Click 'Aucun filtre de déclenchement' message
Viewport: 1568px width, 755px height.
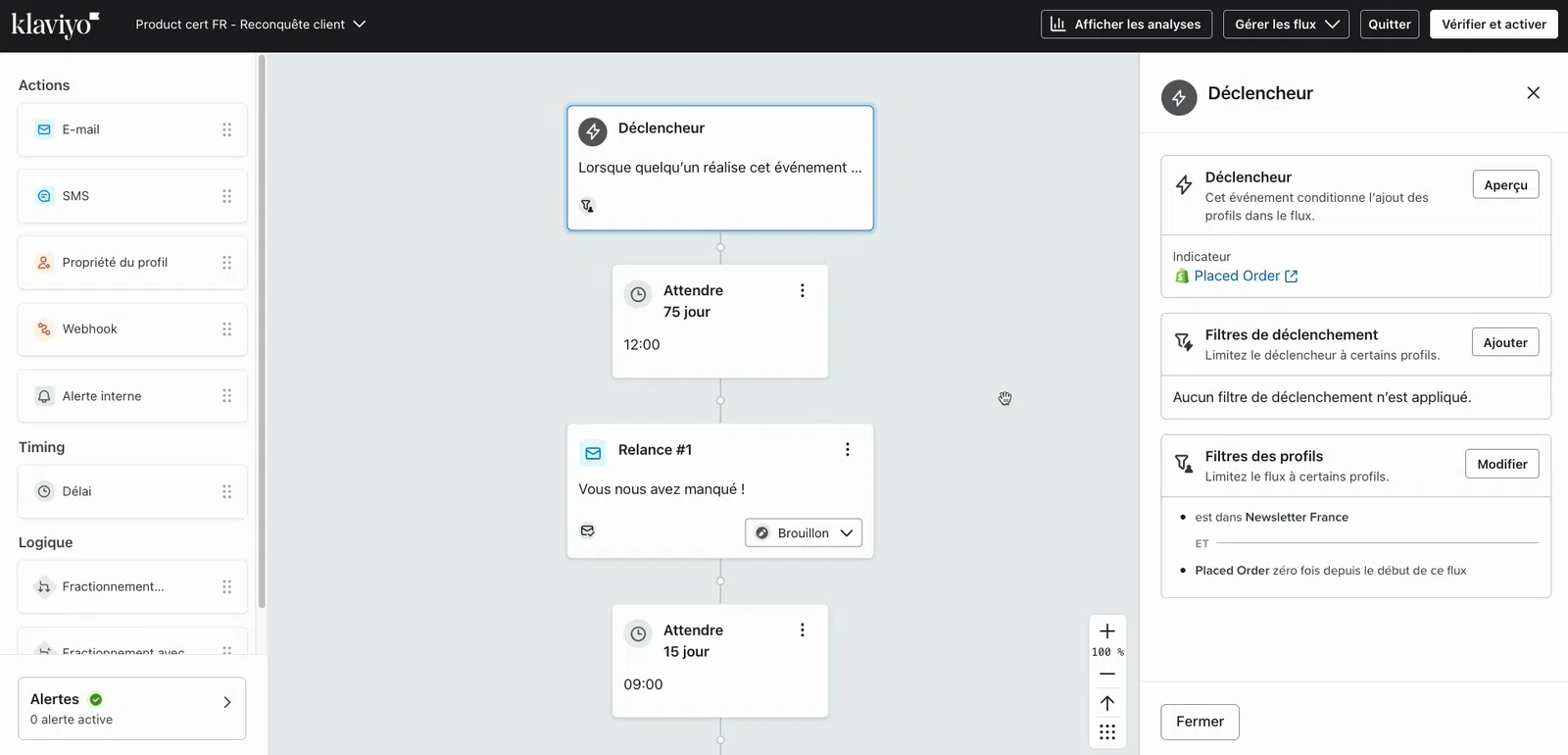[x=1322, y=397]
